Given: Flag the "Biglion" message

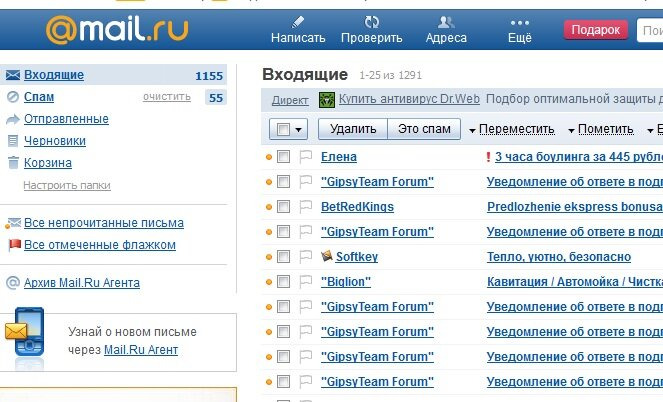Looking at the screenshot, I should (305, 282).
